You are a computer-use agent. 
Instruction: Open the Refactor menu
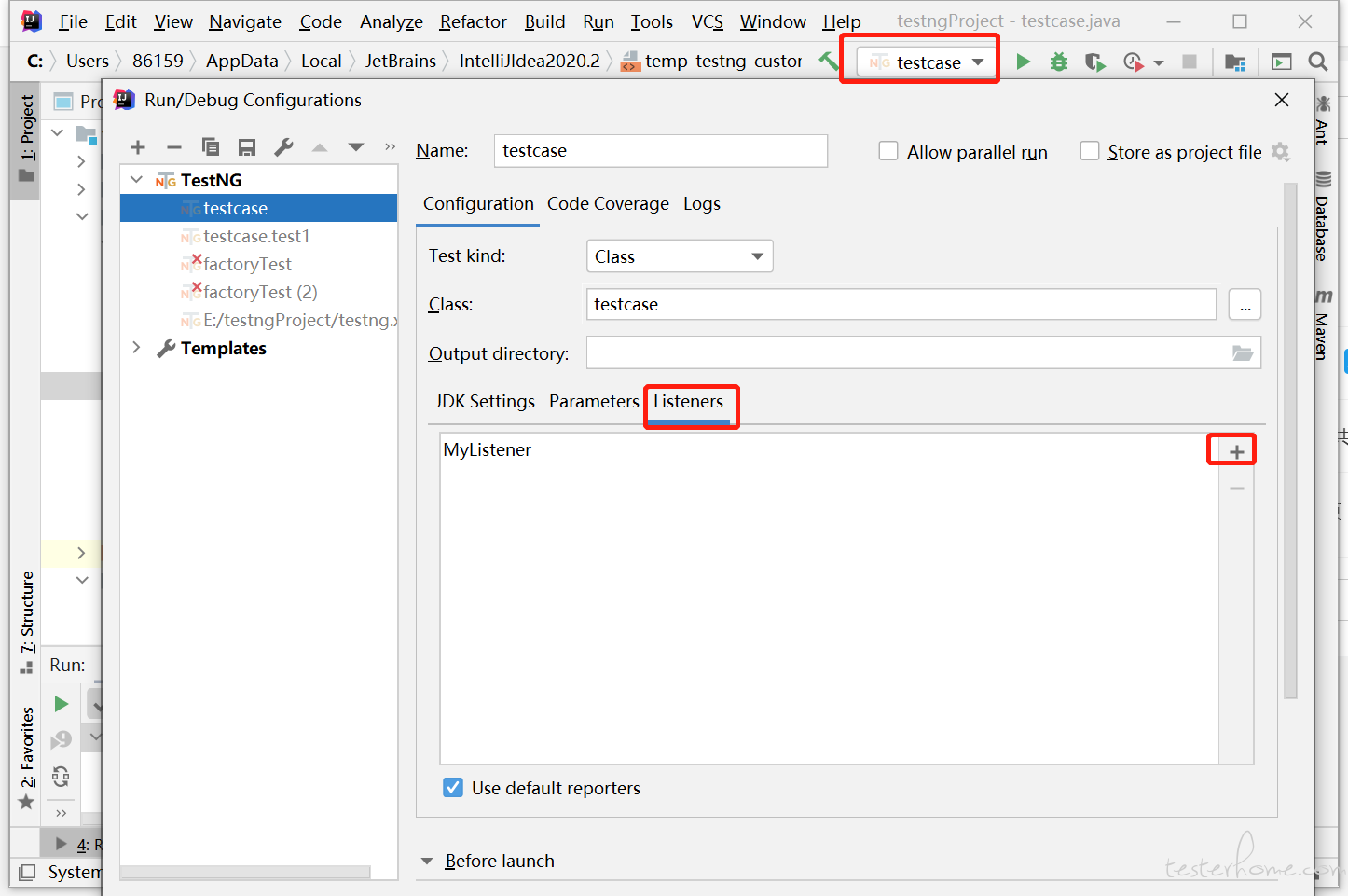tap(473, 21)
